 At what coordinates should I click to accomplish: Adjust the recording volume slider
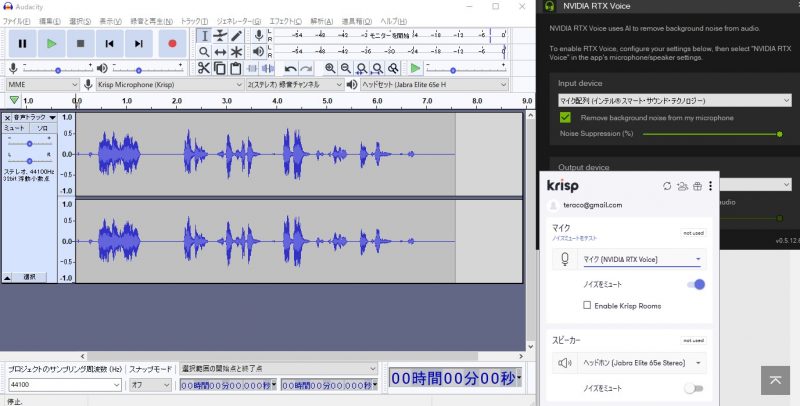pos(58,68)
